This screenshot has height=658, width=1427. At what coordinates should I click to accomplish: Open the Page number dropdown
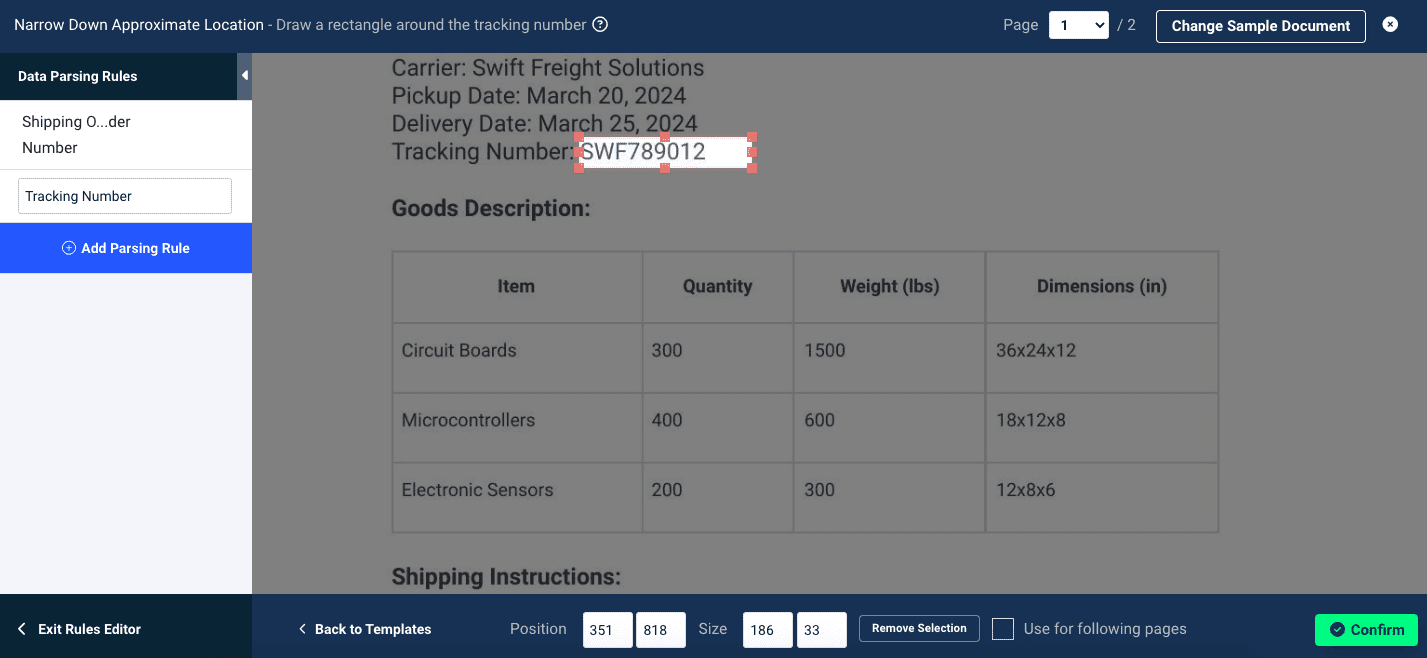pyautogui.click(x=1078, y=25)
